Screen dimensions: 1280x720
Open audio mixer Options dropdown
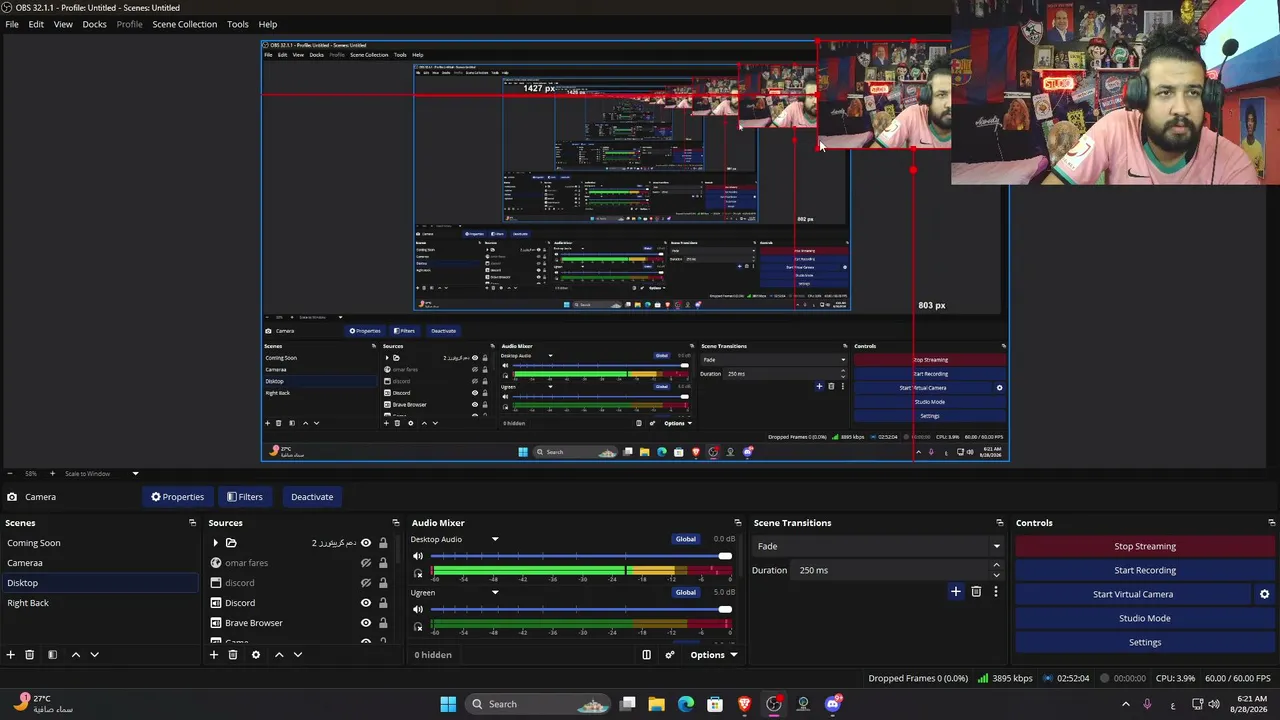pos(714,655)
